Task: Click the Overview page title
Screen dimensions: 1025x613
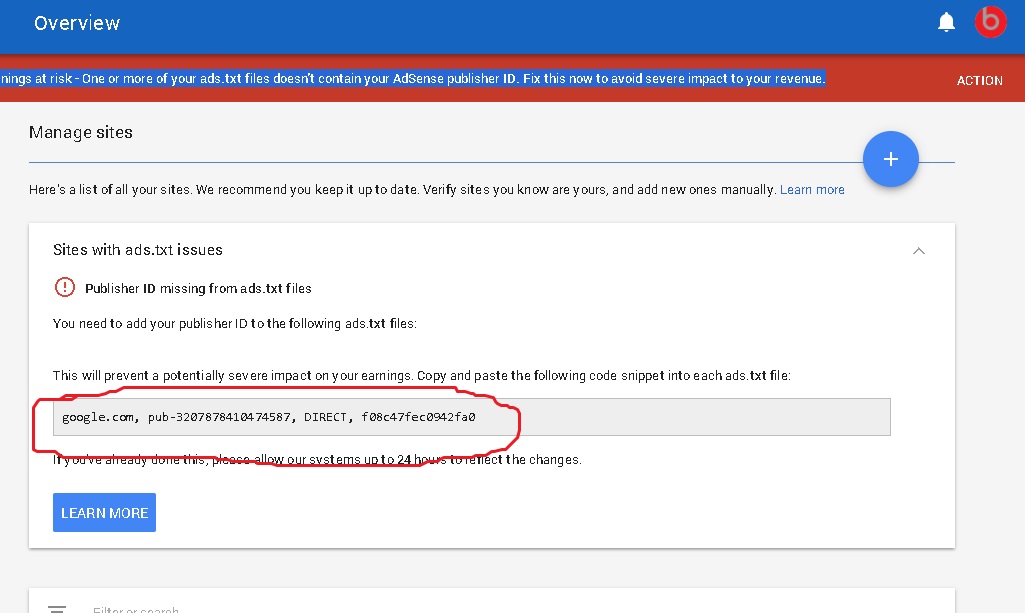Action: pos(77,23)
